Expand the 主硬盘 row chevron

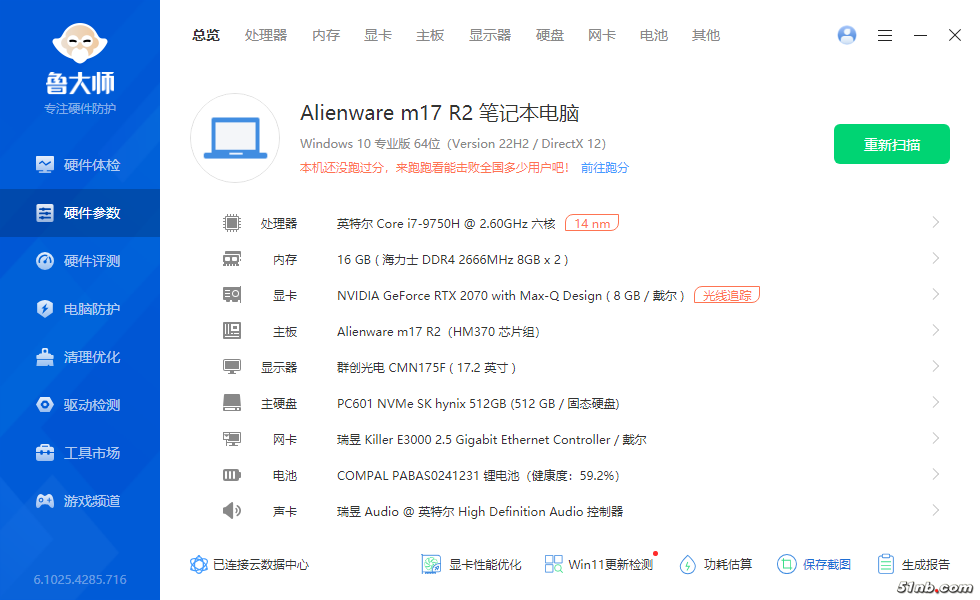936,402
